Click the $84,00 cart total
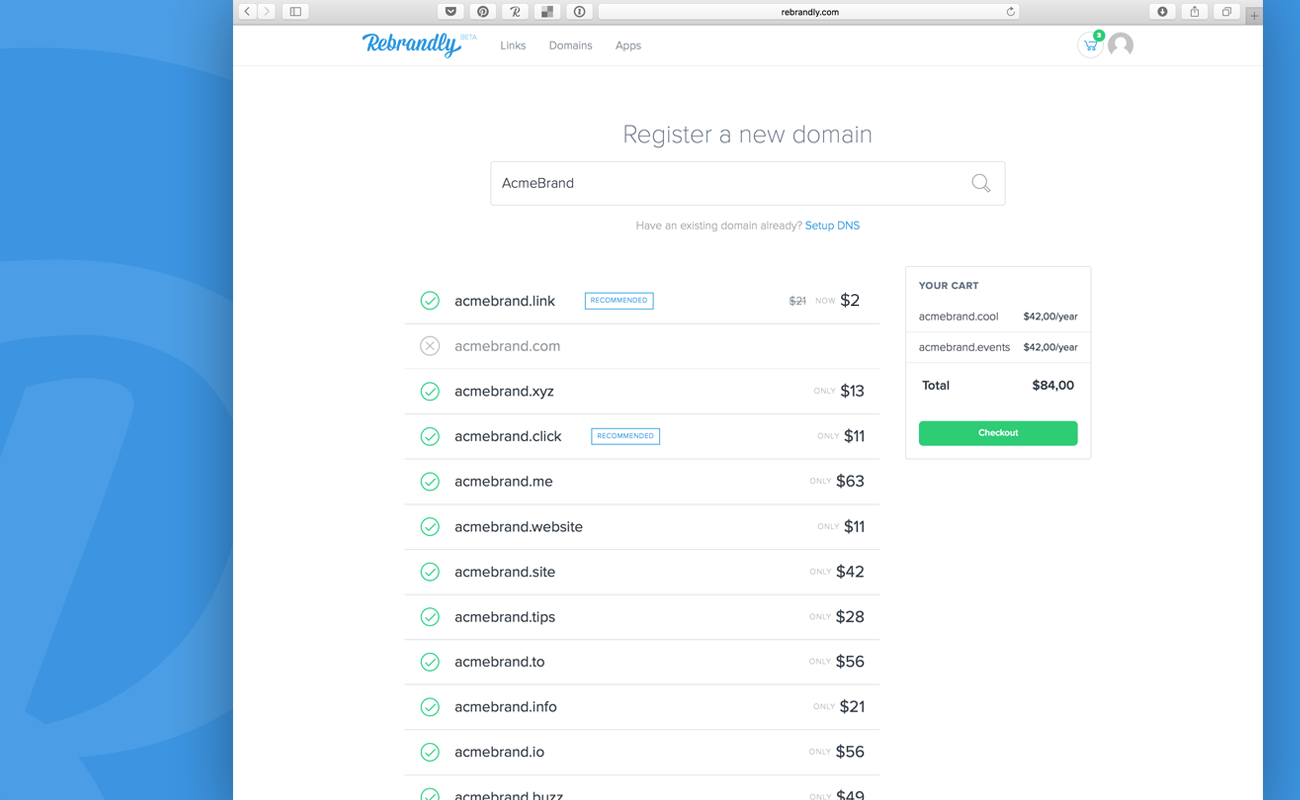The image size is (1300, 800). 1053,385
